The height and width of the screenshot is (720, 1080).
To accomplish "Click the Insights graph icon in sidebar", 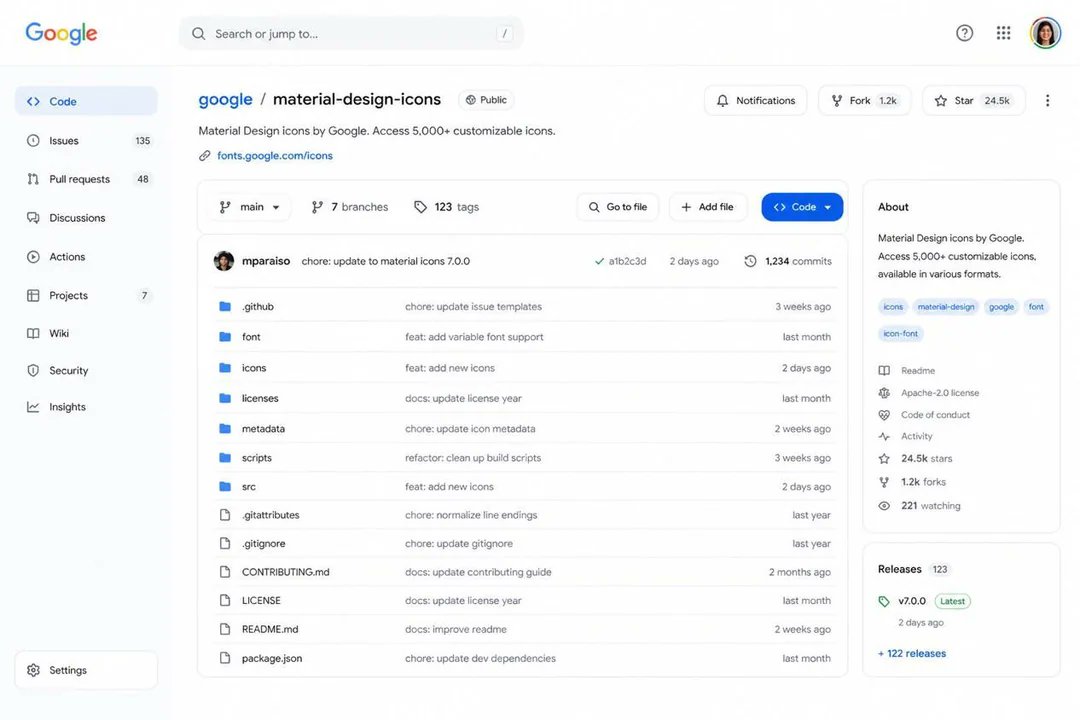I will click(x=33, y=407).
